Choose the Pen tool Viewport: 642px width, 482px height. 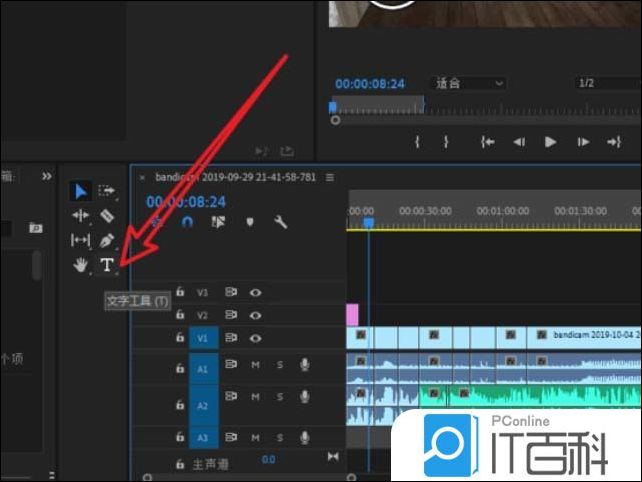click(x=107, y=240)
